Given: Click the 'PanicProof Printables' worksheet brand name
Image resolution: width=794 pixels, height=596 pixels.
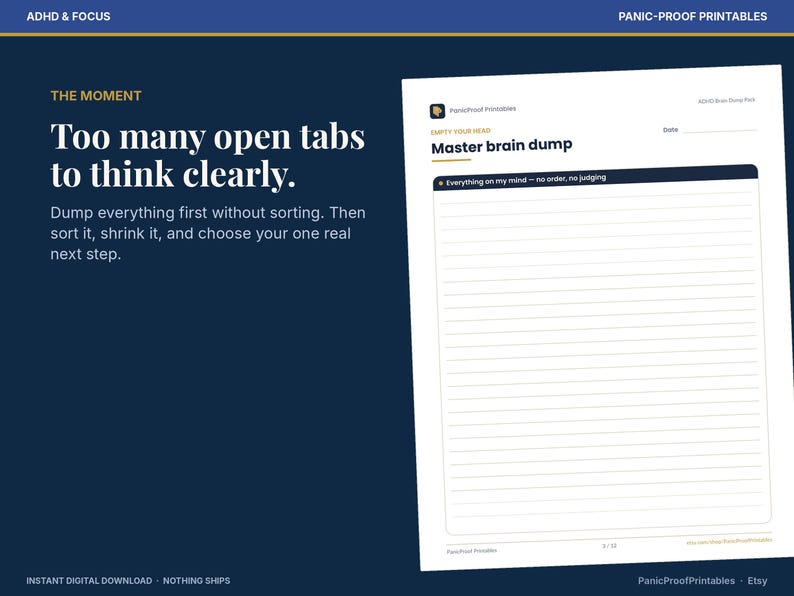Looking at the screenshot, I should (x=483, y=109).
